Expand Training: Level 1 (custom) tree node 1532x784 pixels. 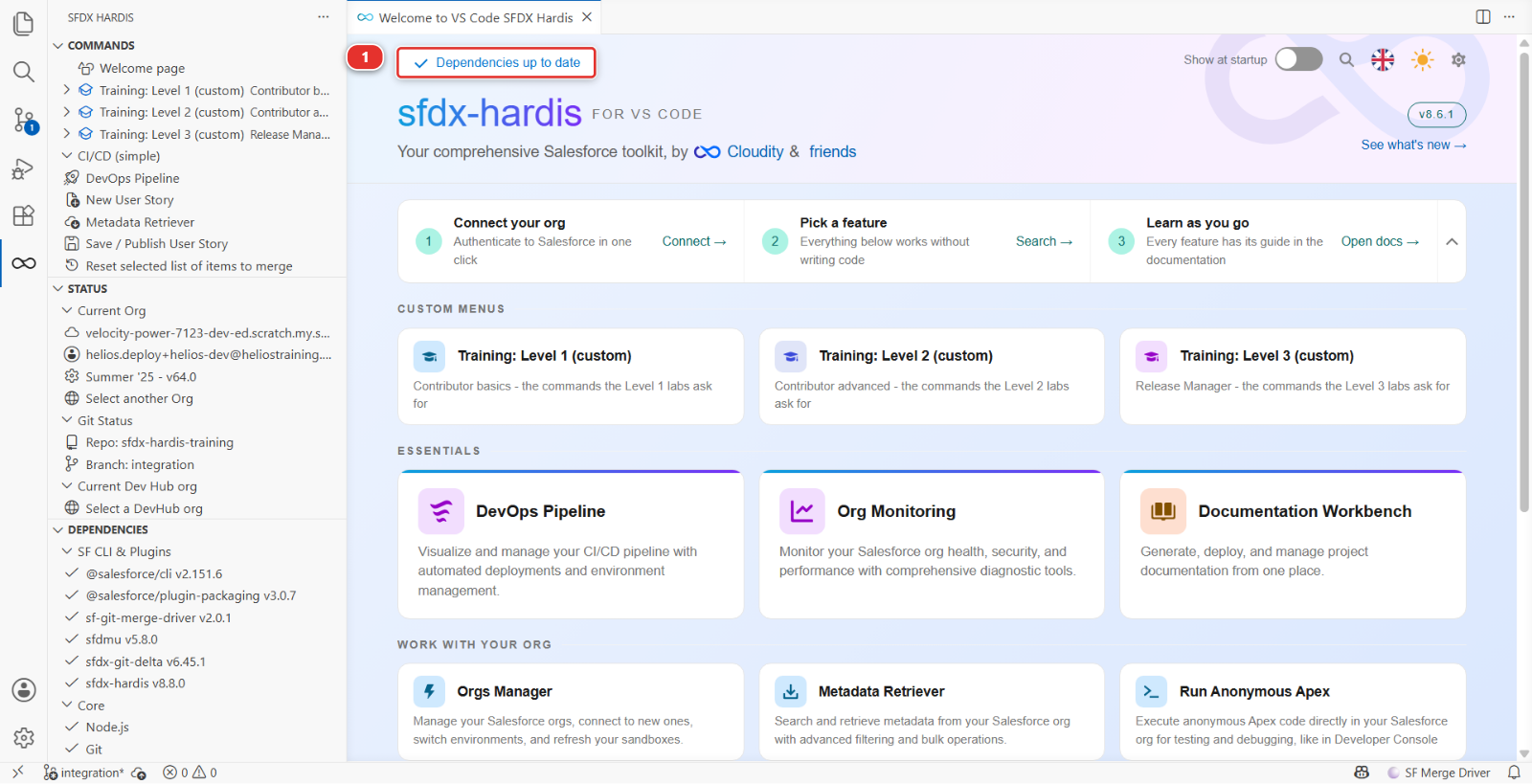67,90
